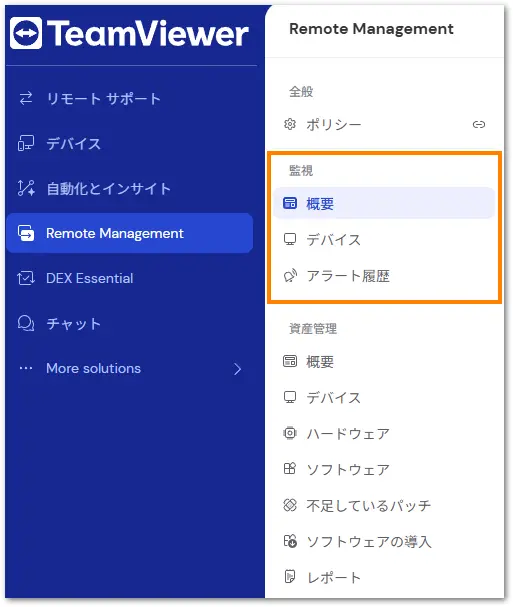Image resolution: width=513 pixels, height=607 pixels.
Task: Click the アラート履歴 bell icon
Action: pos(290,275)
